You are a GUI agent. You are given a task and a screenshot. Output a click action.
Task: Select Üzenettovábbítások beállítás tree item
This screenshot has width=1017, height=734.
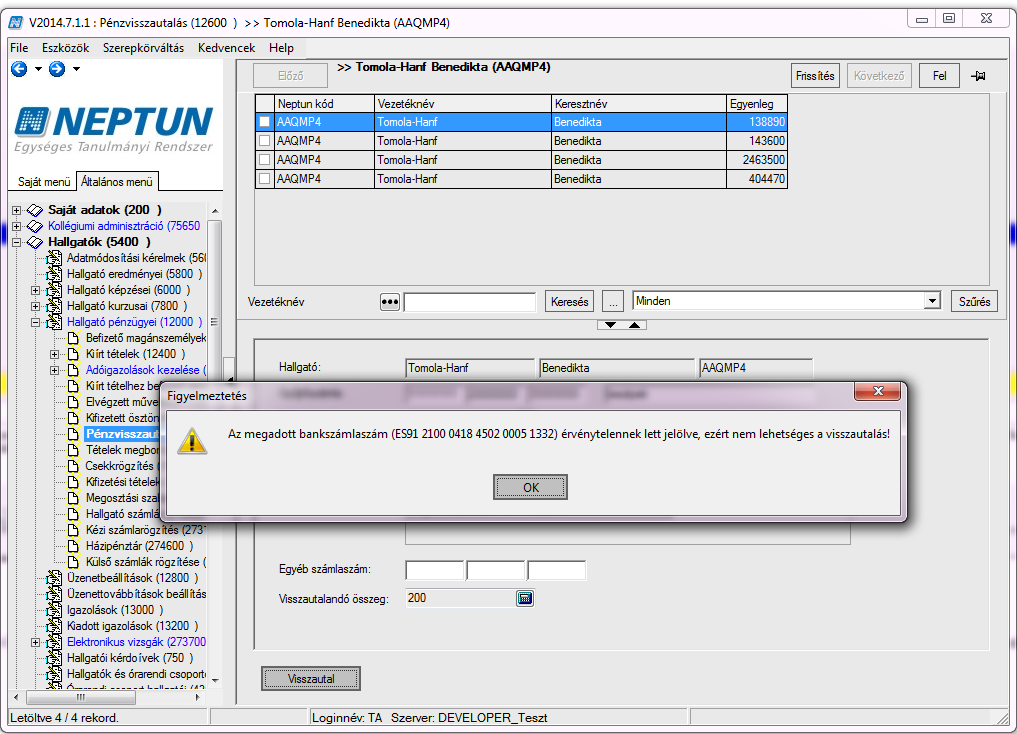pyautogui.click(x=136, y=594)
